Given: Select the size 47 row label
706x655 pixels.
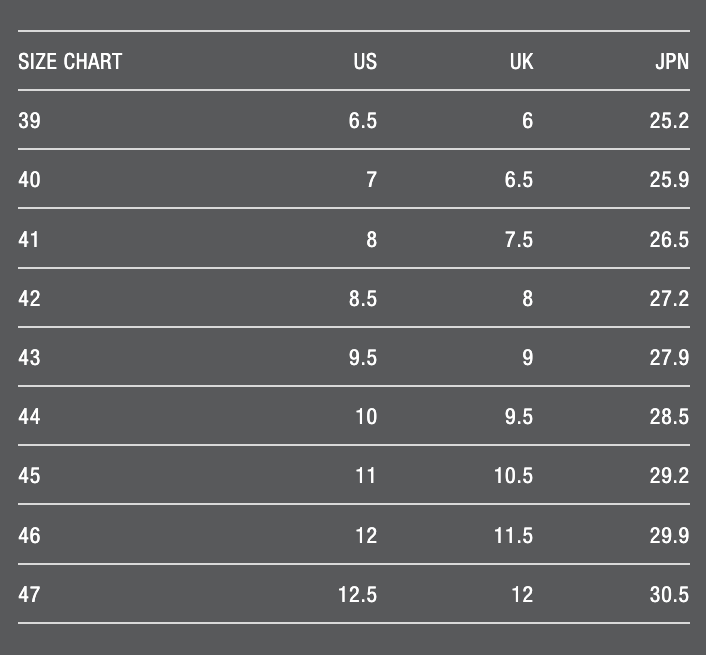Looking at the screenshot, I should [29, 595].
